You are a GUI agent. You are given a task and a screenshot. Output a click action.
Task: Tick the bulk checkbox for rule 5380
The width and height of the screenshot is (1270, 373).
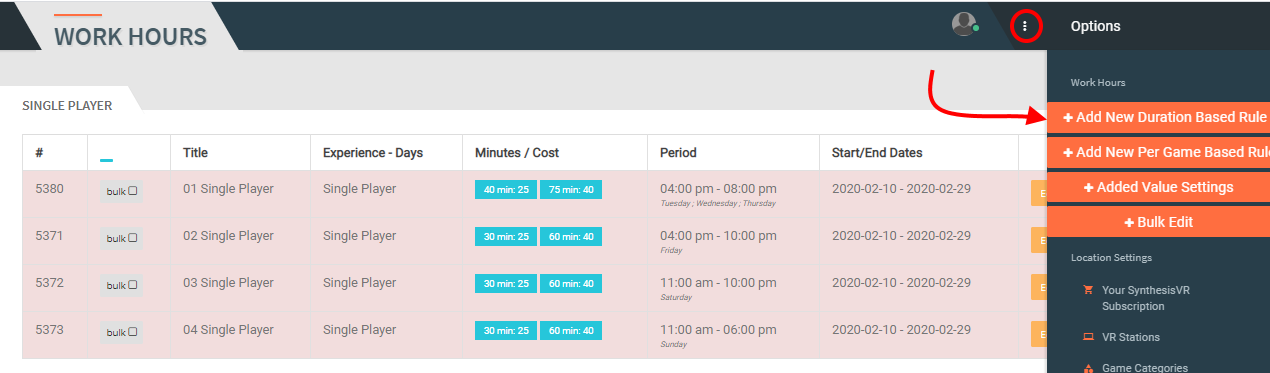pos(133,191)
